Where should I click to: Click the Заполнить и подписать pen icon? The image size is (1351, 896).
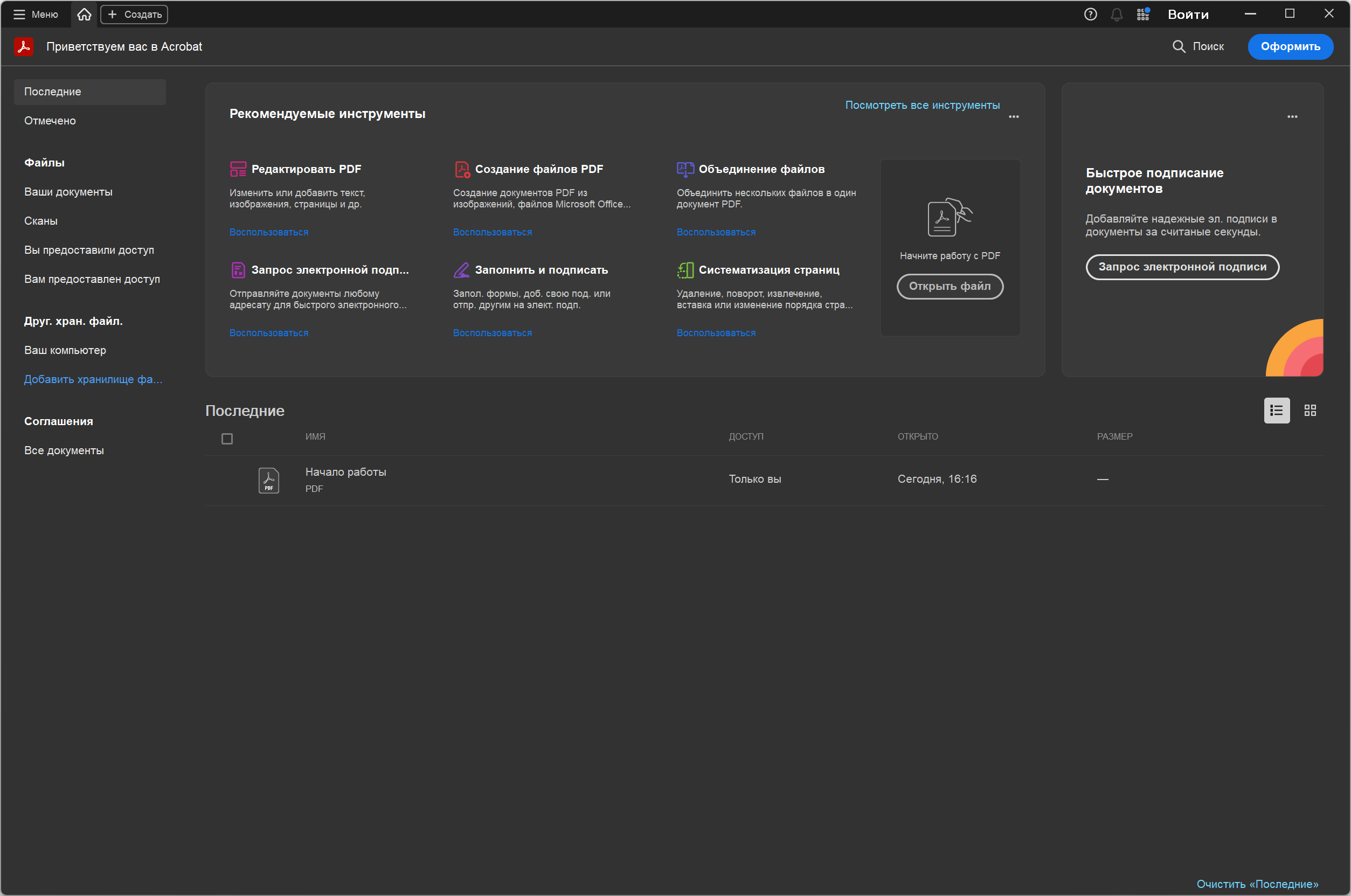point(461,270)
